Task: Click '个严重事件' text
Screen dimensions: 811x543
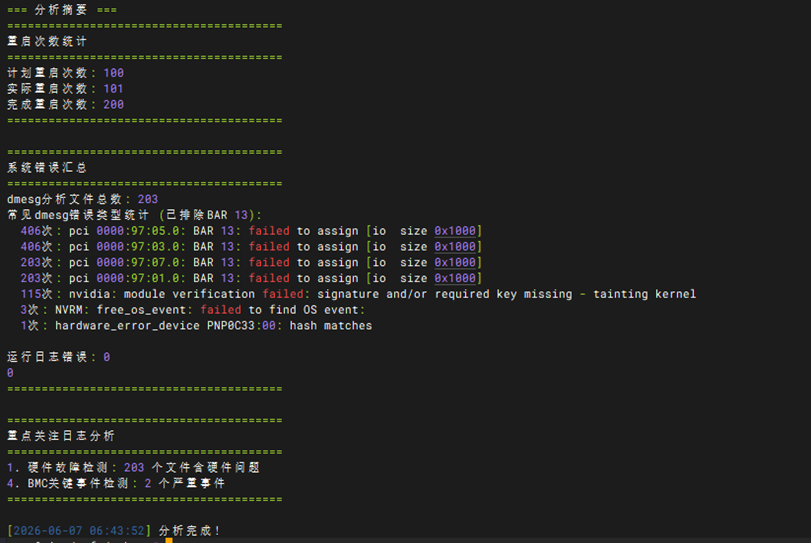Action: (x=192, y=483)
